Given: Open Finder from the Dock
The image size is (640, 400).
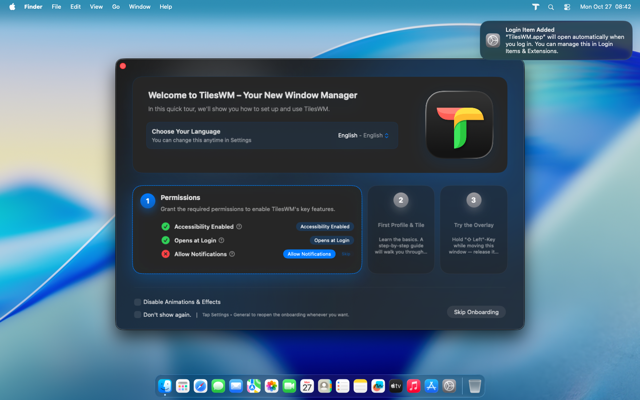Looking at the screenshot, I should click(165, 386).
